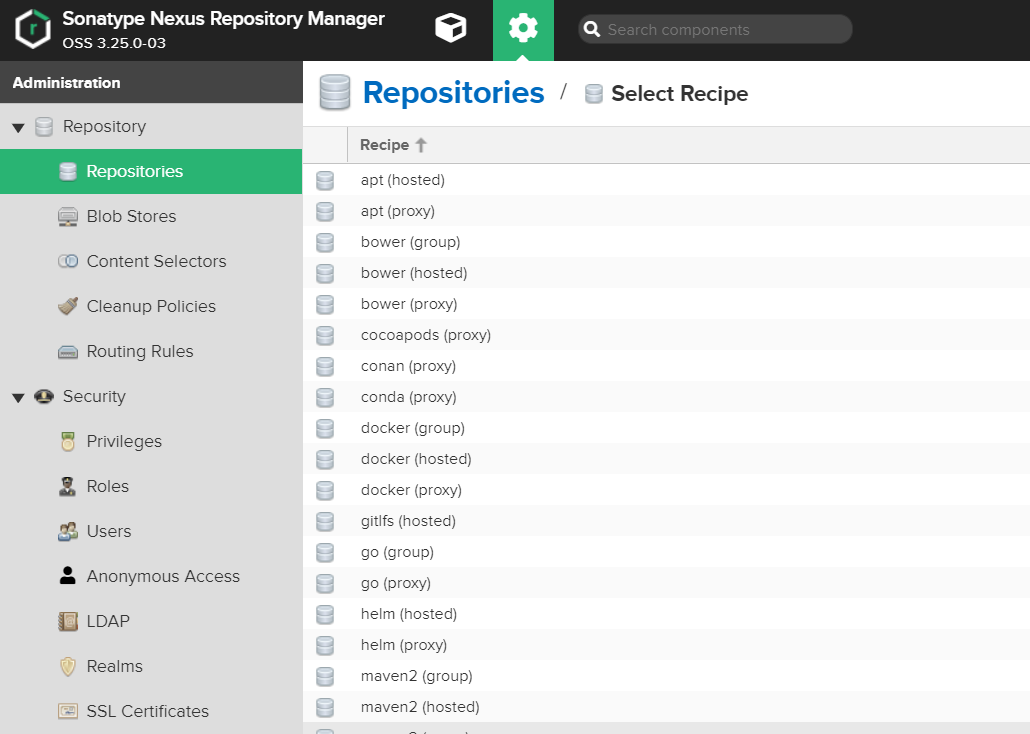
Task: Click the Privileges medal icon
Action: [68, 442]
